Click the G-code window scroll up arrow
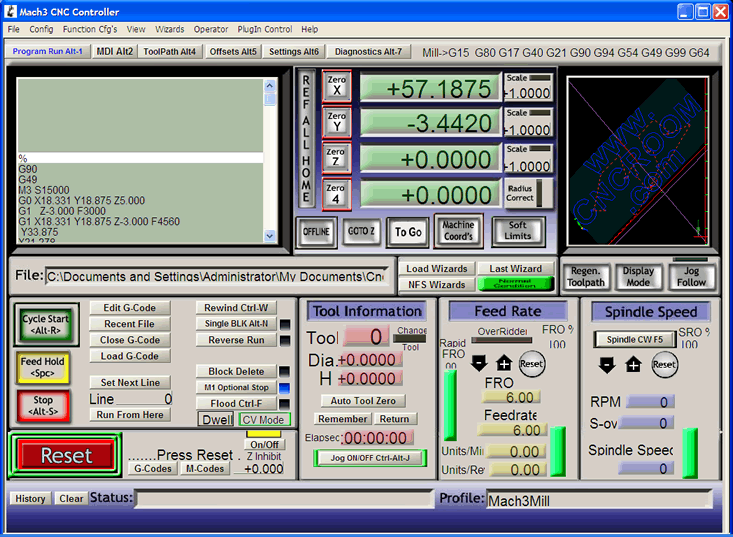733x537 pixels. pos(270,86)
